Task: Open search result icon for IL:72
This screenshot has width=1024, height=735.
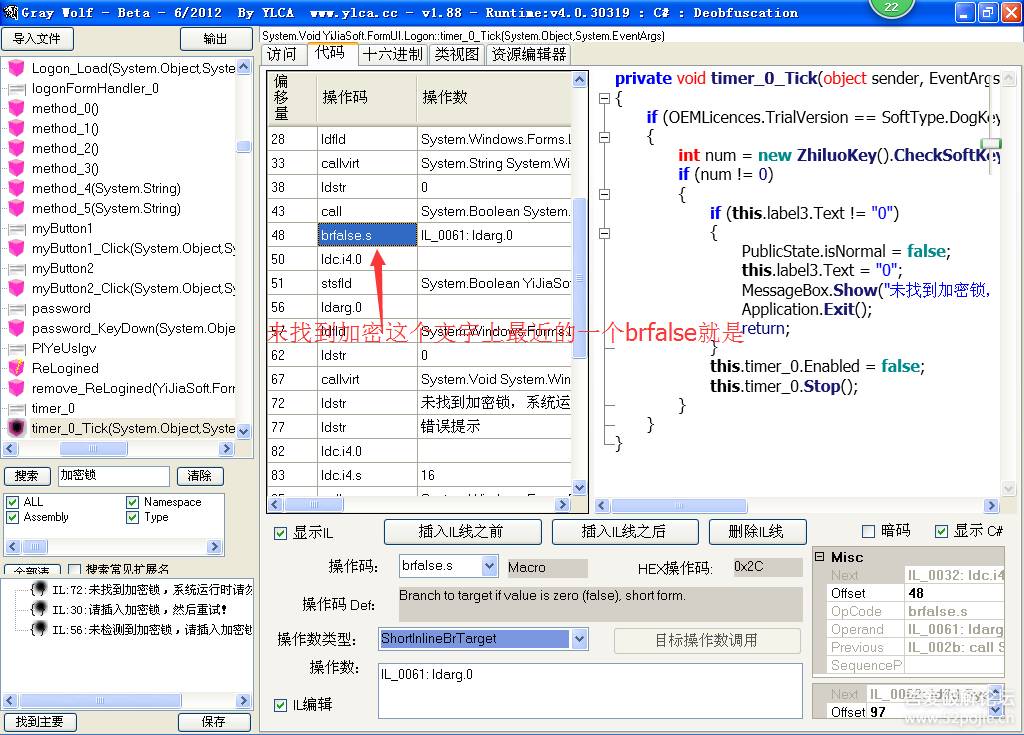Action: tap(38, 589)
